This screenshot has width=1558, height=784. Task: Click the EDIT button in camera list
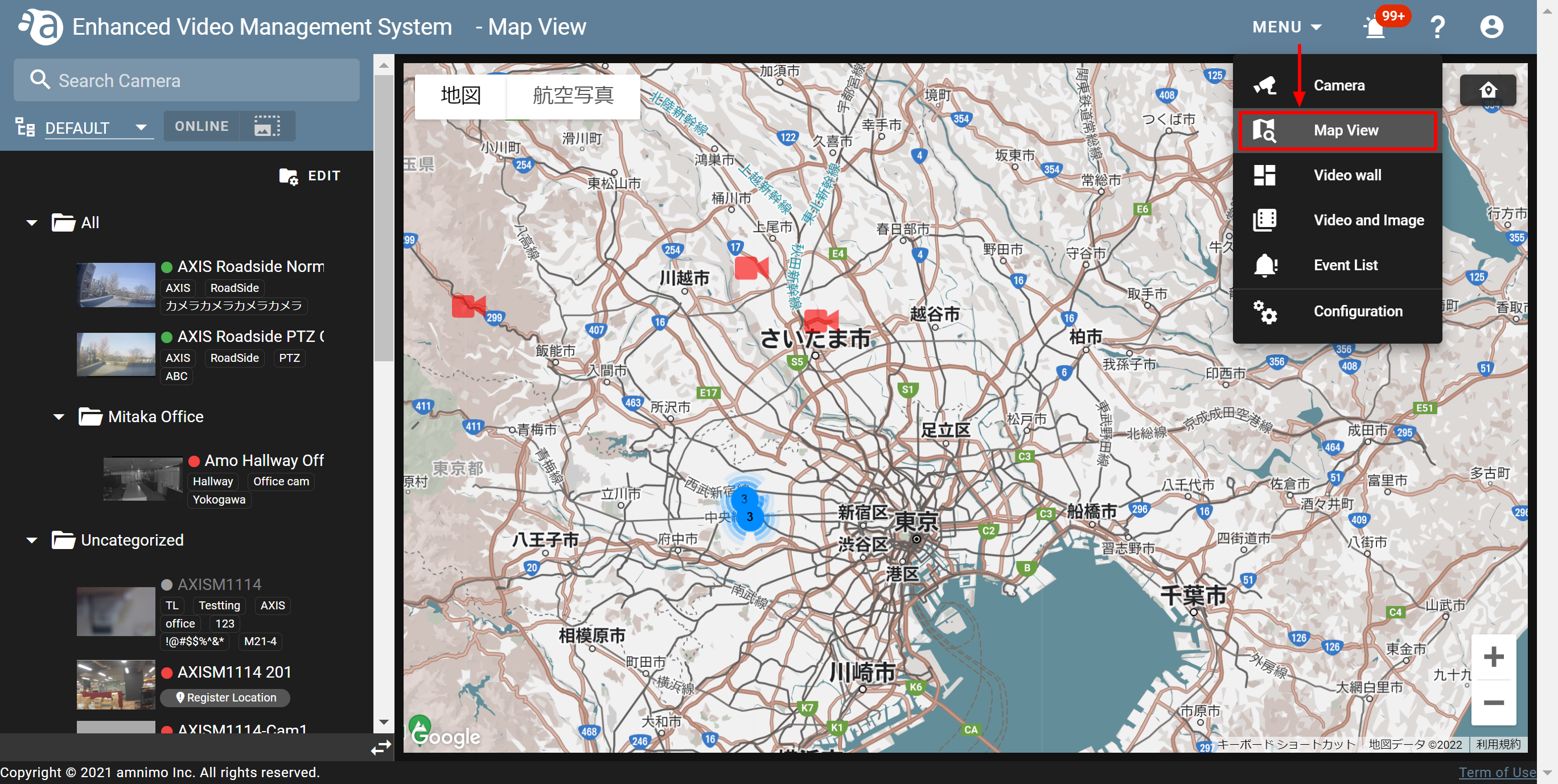(x=310, y=176)
